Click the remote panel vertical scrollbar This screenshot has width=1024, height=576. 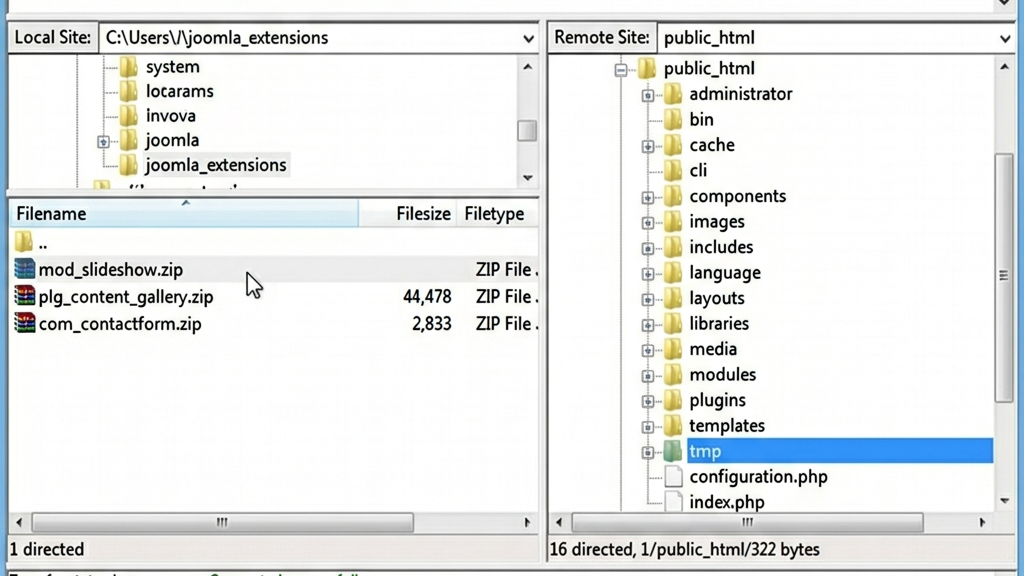click(x=1001, y=275)
